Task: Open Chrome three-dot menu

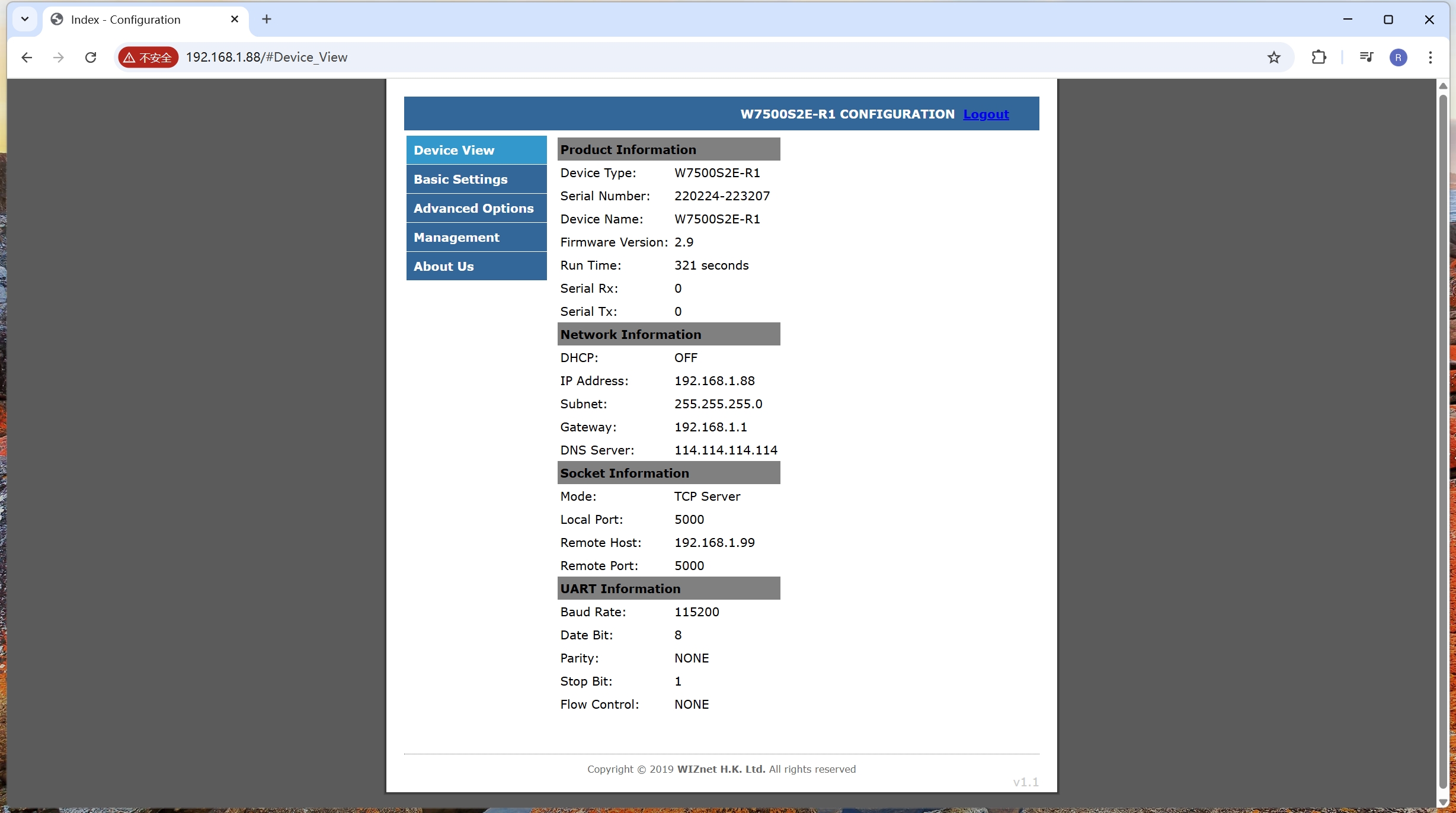Action: coord(1430,57)
